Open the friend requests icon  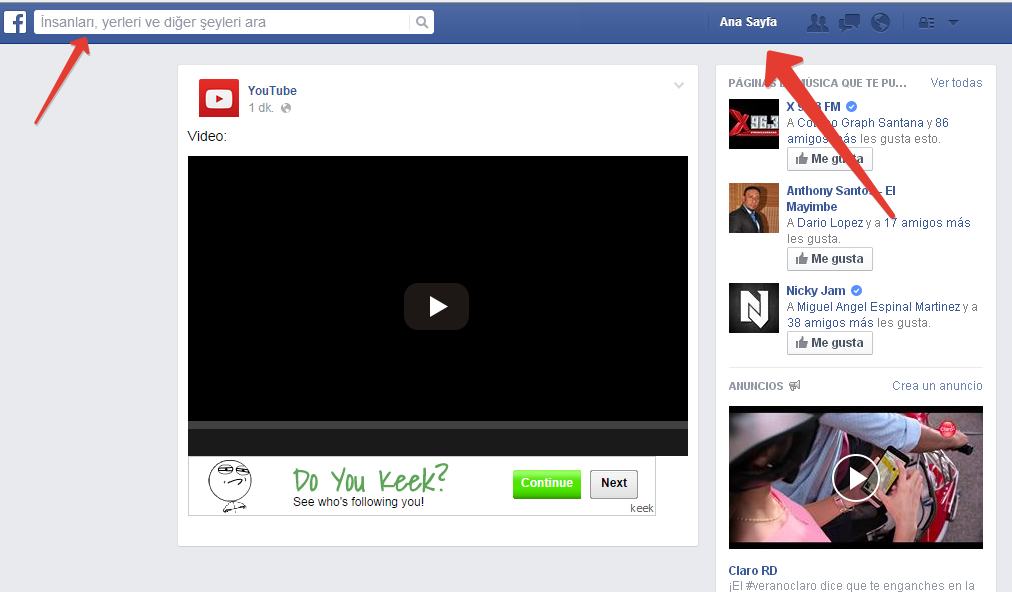click(x=817, y=22)
